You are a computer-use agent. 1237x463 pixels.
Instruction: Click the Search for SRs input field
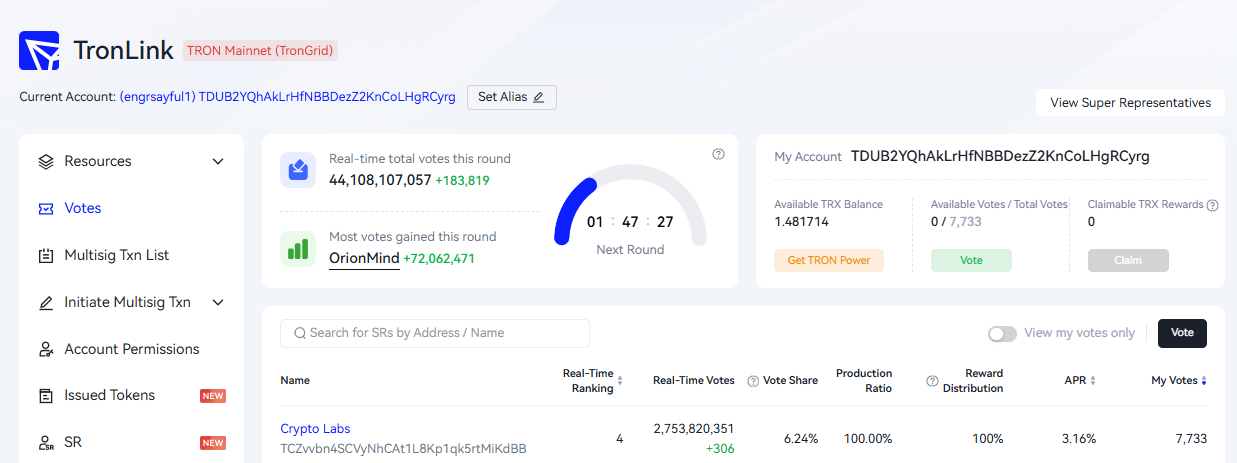coord(435,333)
